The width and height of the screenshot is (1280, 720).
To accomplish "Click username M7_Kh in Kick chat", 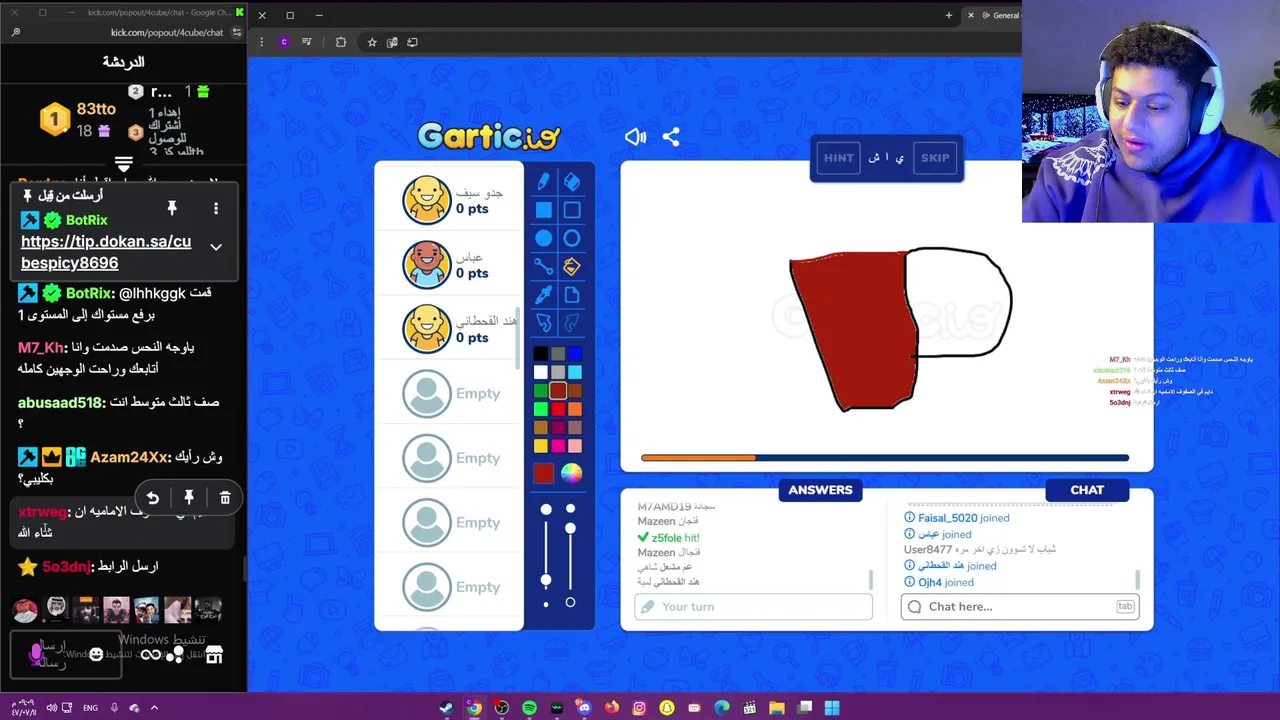I will (x=41, y=347).
